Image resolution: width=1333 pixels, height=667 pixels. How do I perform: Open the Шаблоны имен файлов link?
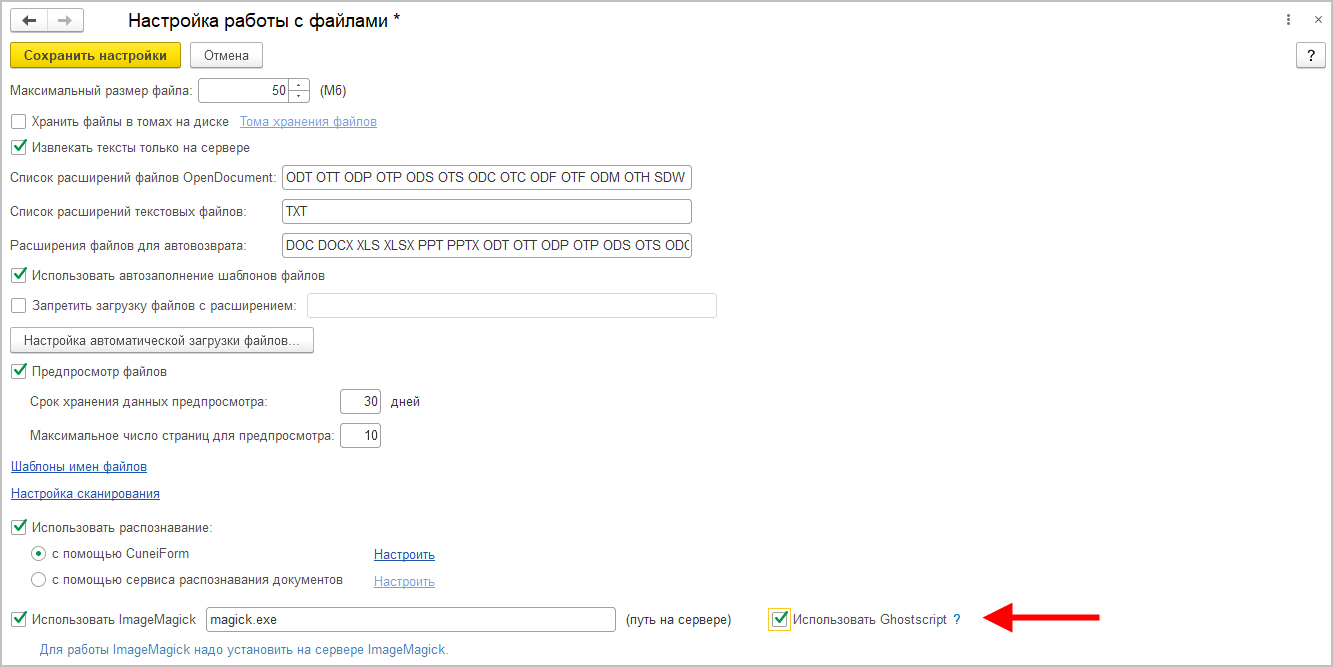[79, 467]
